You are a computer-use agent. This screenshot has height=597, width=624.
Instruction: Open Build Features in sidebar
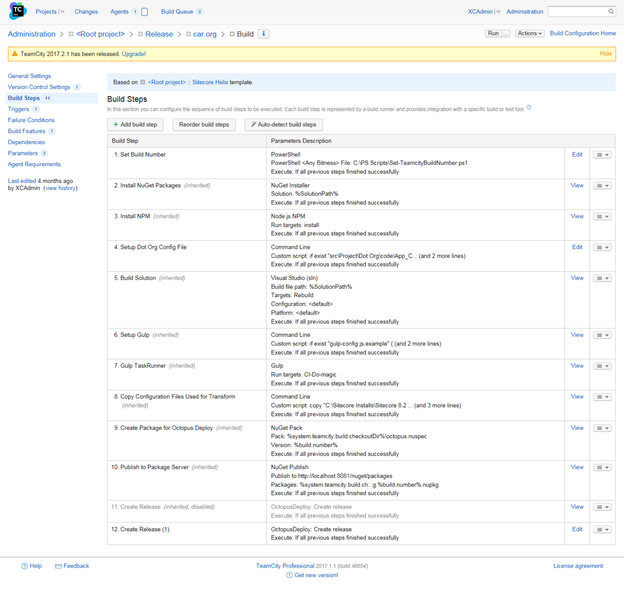coord(26,131)
